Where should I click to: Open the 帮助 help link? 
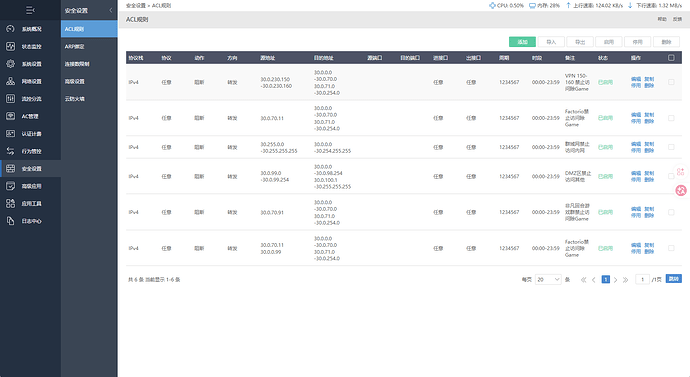click(662, 19)
